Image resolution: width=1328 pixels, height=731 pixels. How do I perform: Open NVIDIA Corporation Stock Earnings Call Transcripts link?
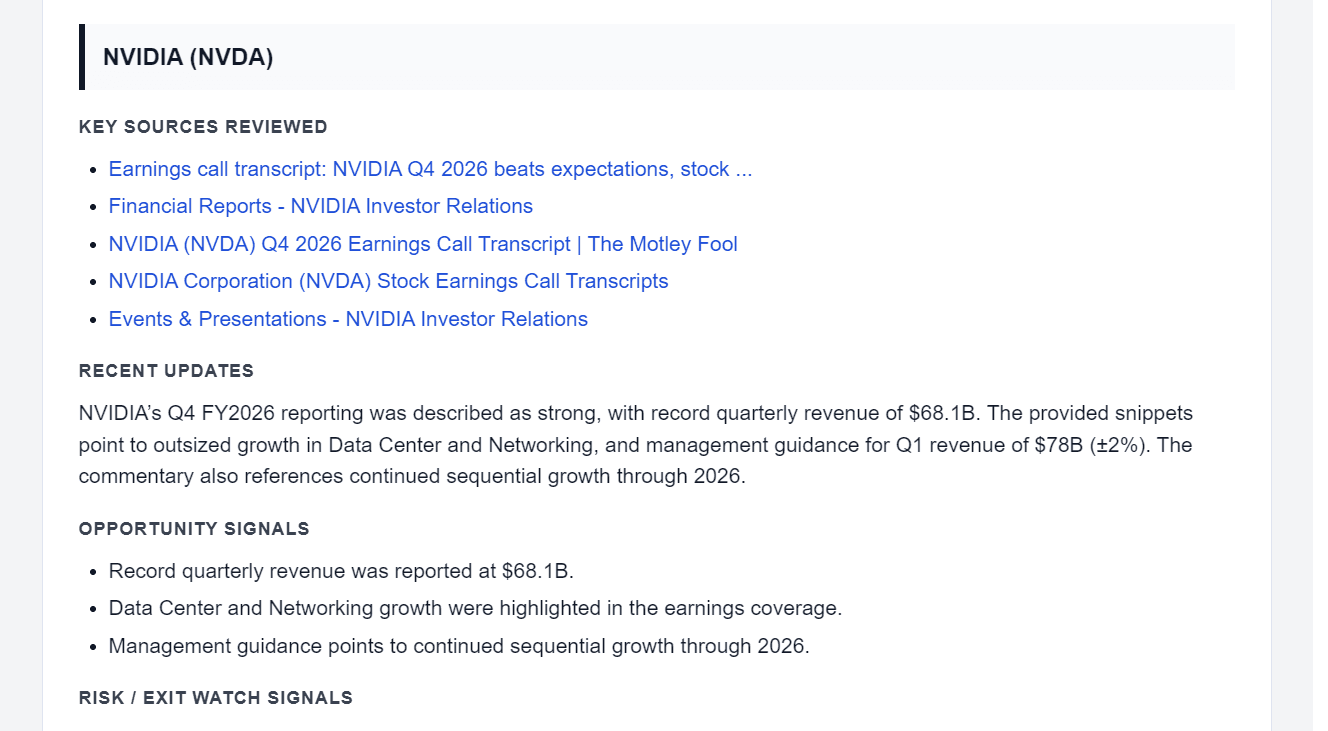(388, 281)
